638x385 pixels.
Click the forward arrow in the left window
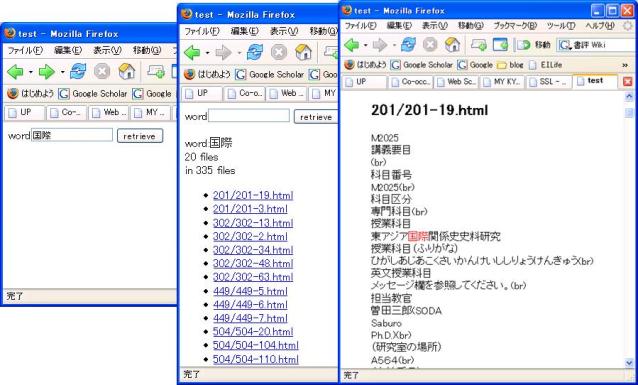tap(47, 72)
